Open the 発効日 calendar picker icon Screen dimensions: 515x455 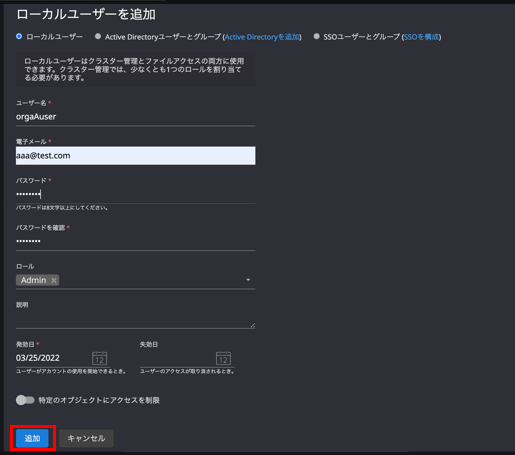(99, 359)
